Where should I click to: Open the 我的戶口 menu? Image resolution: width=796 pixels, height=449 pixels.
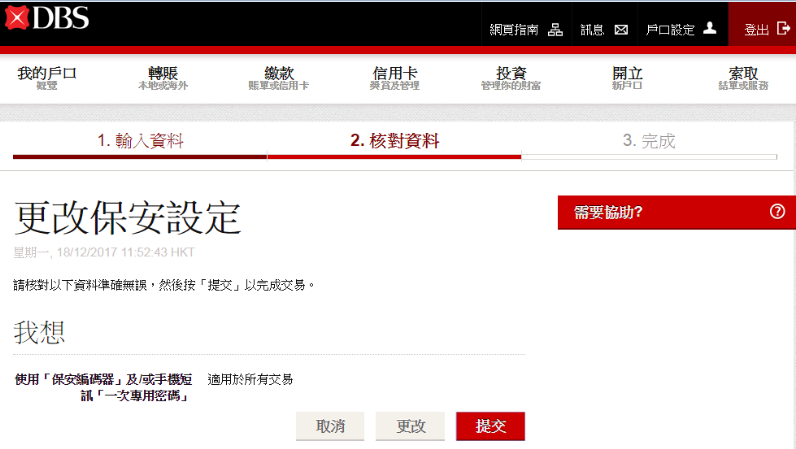(47, 78)
